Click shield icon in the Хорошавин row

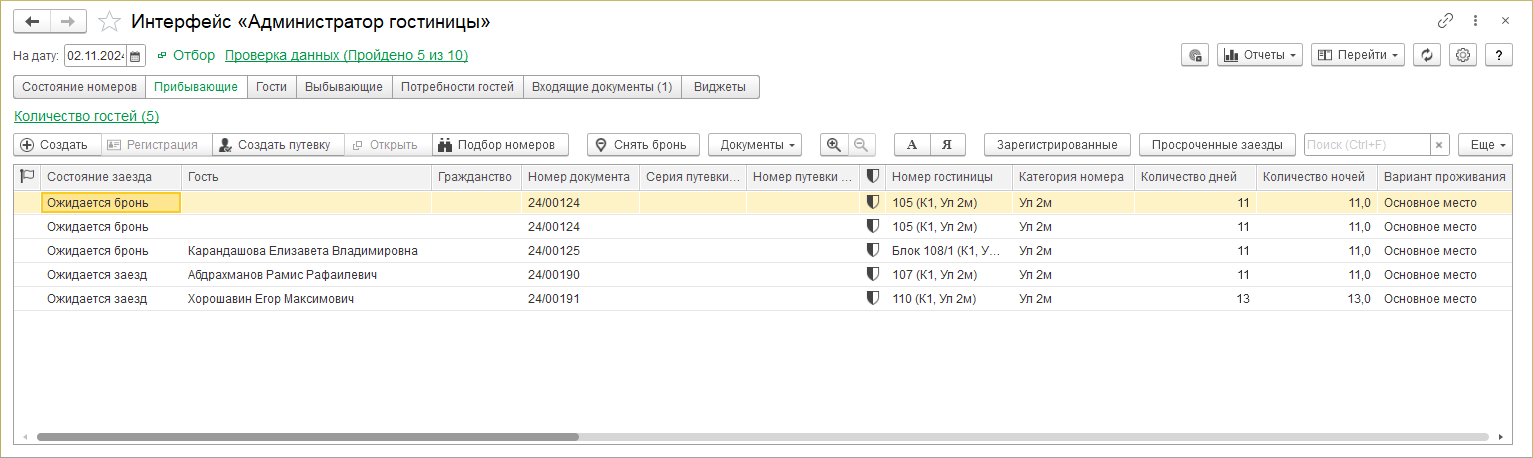pyautogui.click(x=872, y=299)
